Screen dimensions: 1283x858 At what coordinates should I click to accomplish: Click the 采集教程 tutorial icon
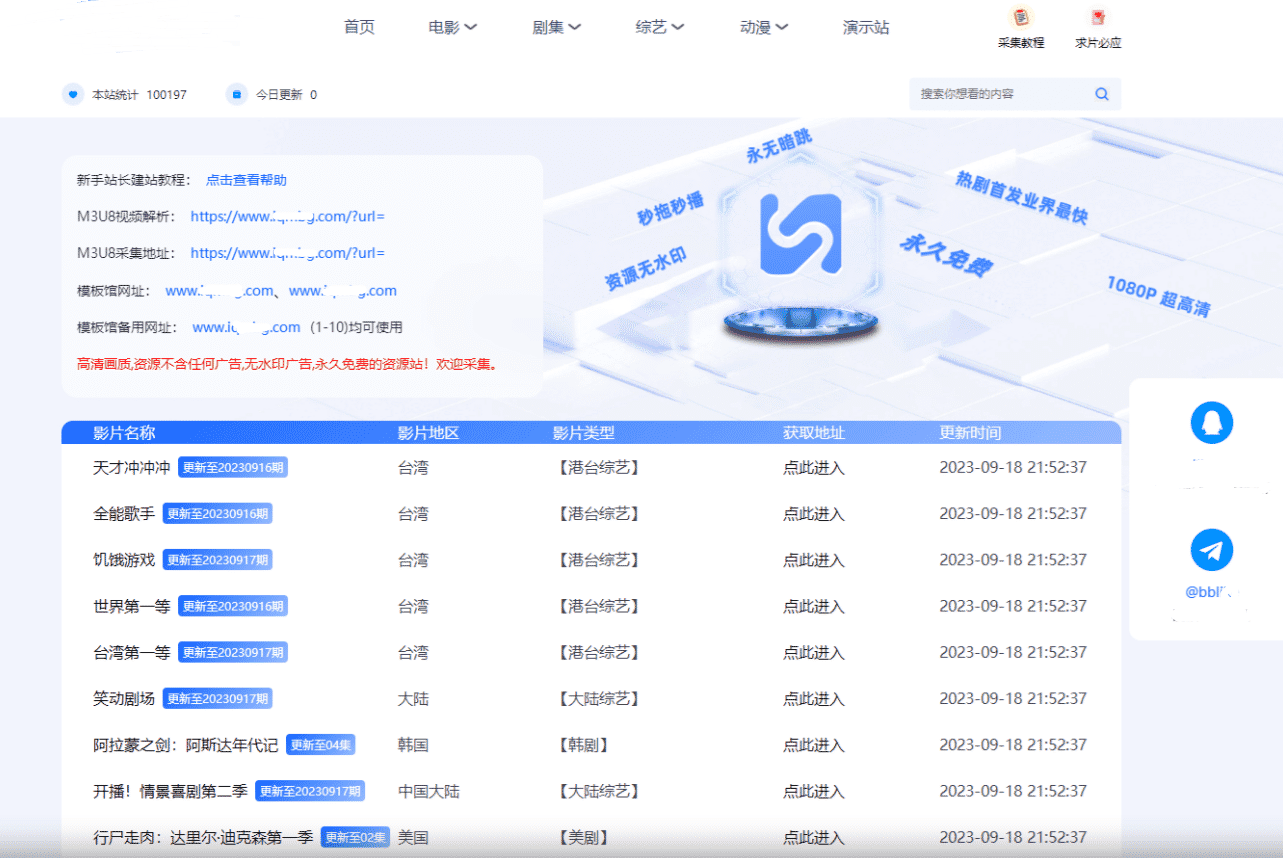pos(1020,18)
